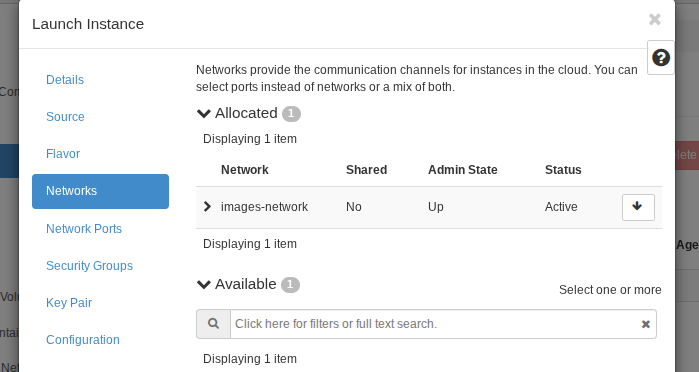The width and height of the screenshot is (699, 372).
Task: Open the Details step
Action: point(65,80)
